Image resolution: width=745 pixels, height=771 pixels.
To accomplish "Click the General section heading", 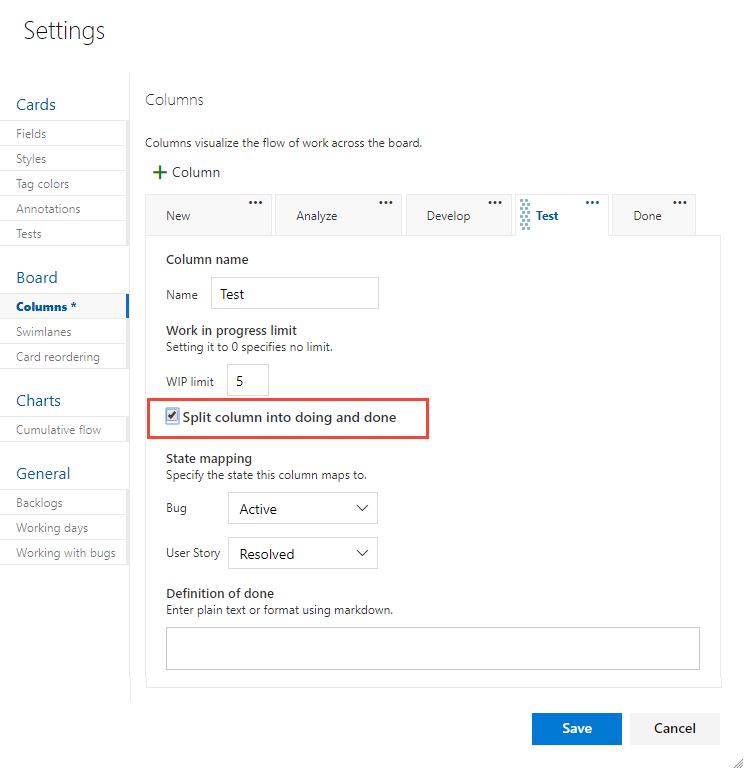I will pyautogui.click(x=43, y=474).
